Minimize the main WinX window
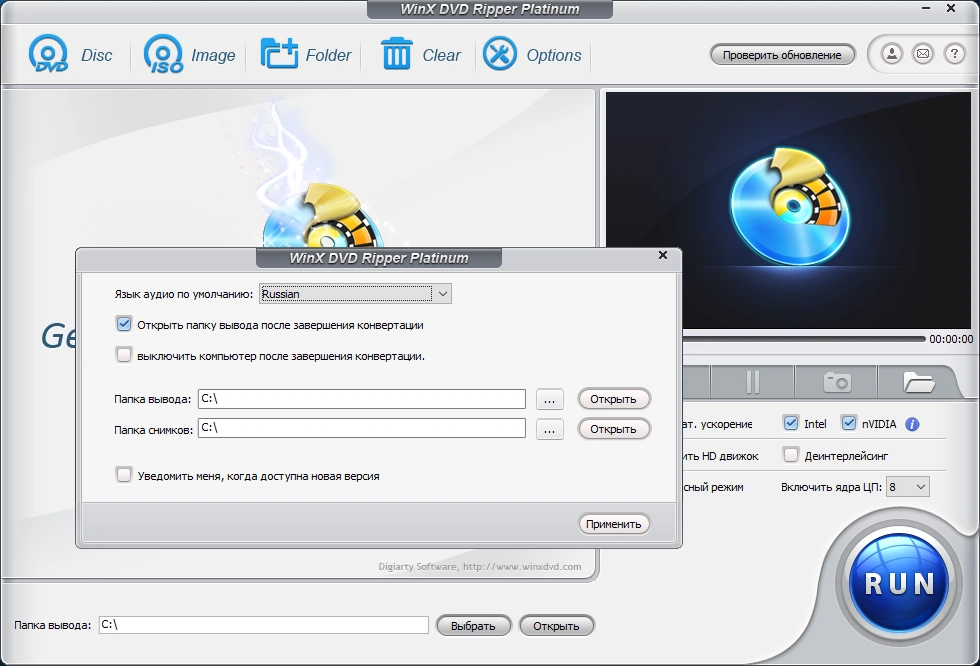Image resolution: width=980 pixels, height=666 pixels. (x=926, y=8)
